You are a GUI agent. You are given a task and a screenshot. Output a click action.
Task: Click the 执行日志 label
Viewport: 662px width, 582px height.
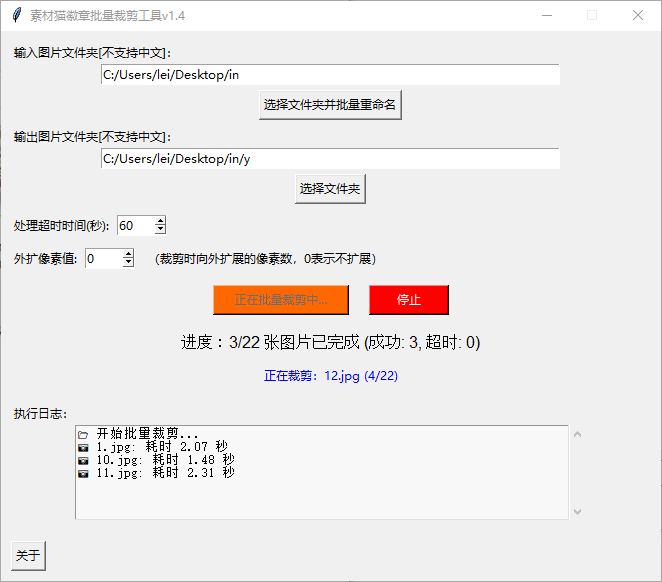41,413
